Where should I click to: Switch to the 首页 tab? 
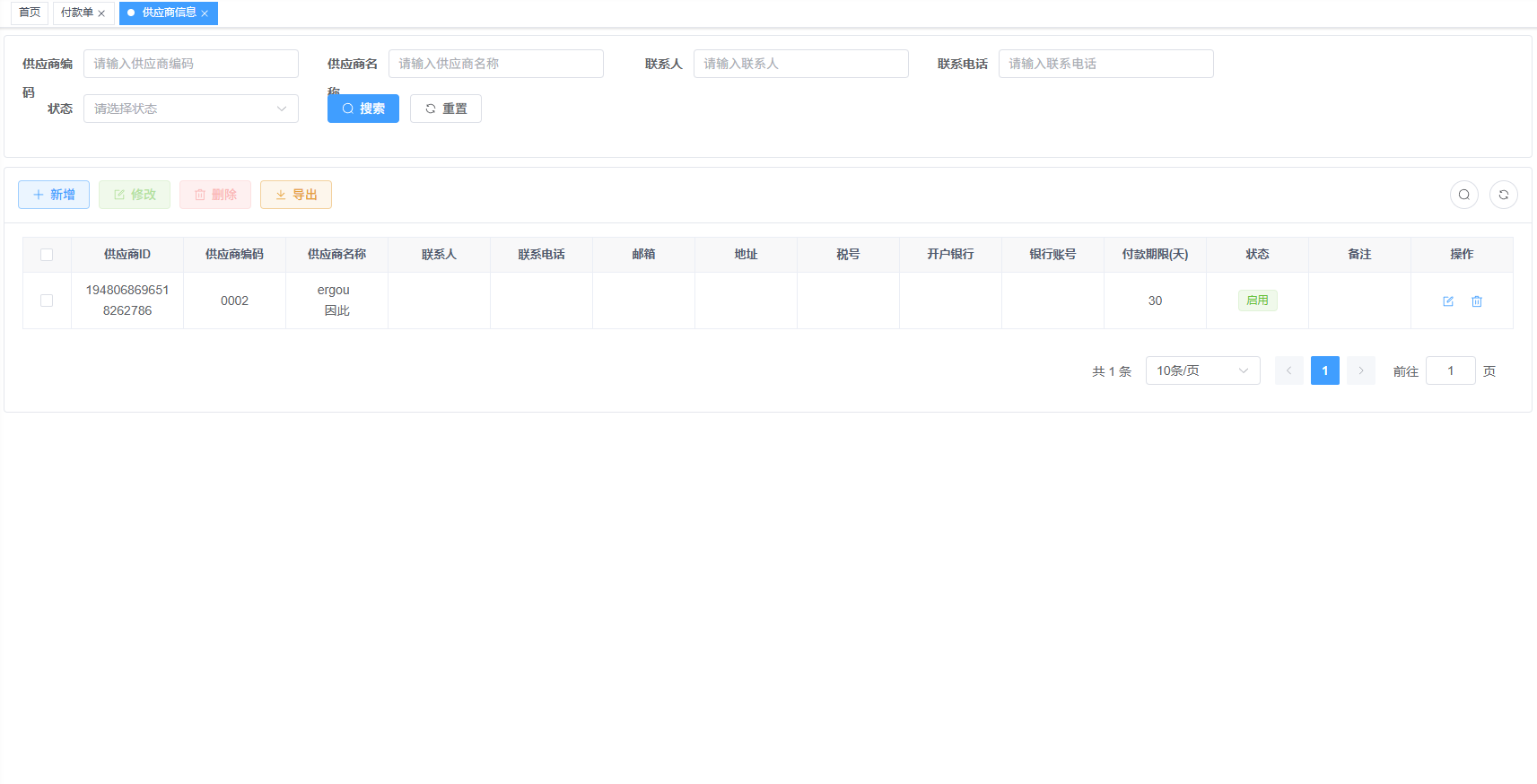30,13
